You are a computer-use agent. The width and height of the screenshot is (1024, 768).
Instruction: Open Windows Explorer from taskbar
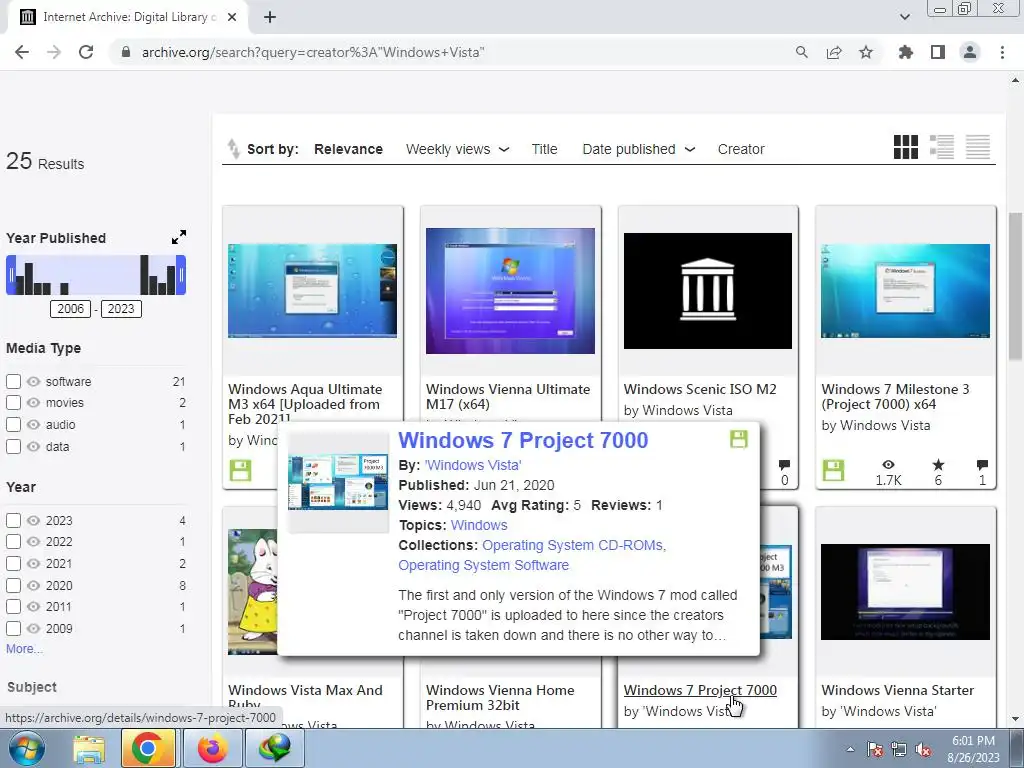pos(89,749)
